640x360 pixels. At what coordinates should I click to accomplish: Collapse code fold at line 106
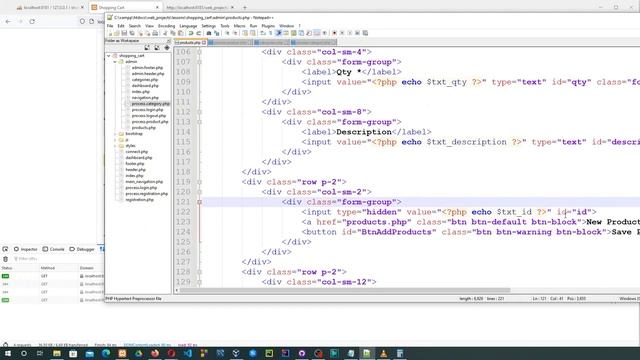199,52
